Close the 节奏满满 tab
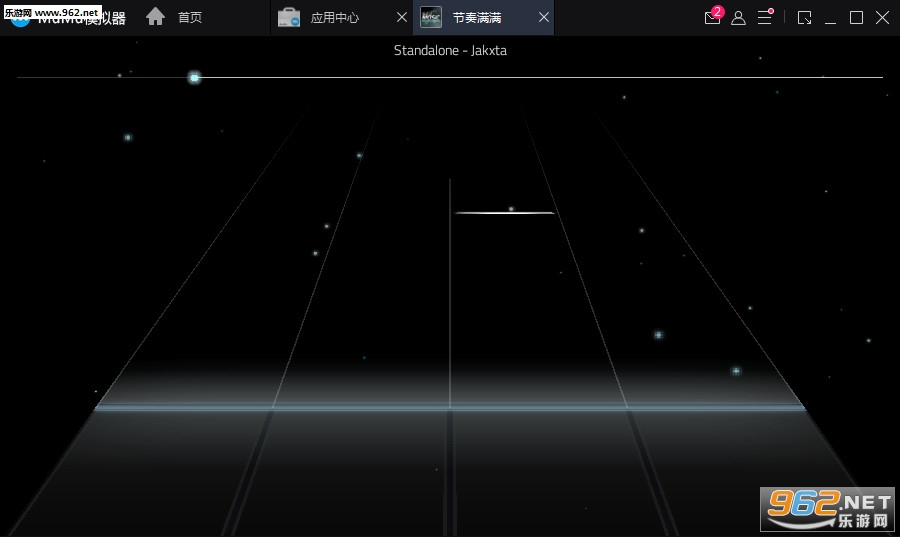Viewport: 900px width, 537px height. pyautogui.click(x=544, y=17)
